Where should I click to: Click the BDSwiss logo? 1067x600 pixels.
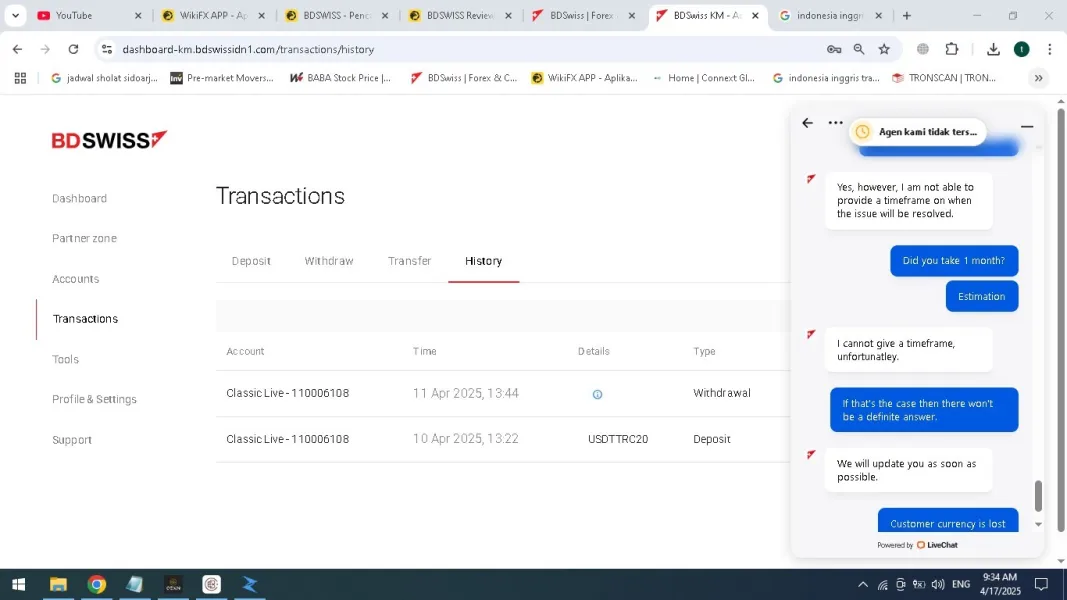109,139
